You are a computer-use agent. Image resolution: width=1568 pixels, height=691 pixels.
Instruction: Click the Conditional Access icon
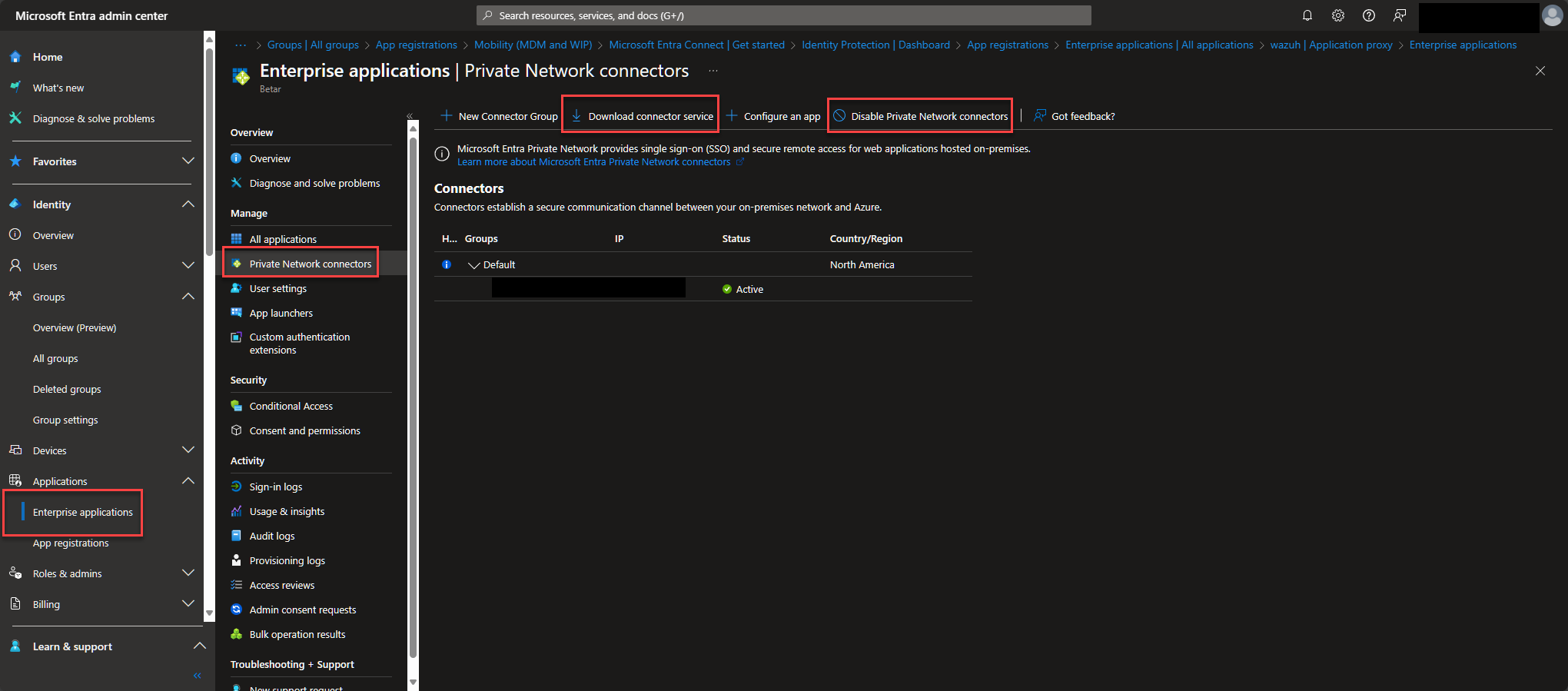tap(237, 406)
